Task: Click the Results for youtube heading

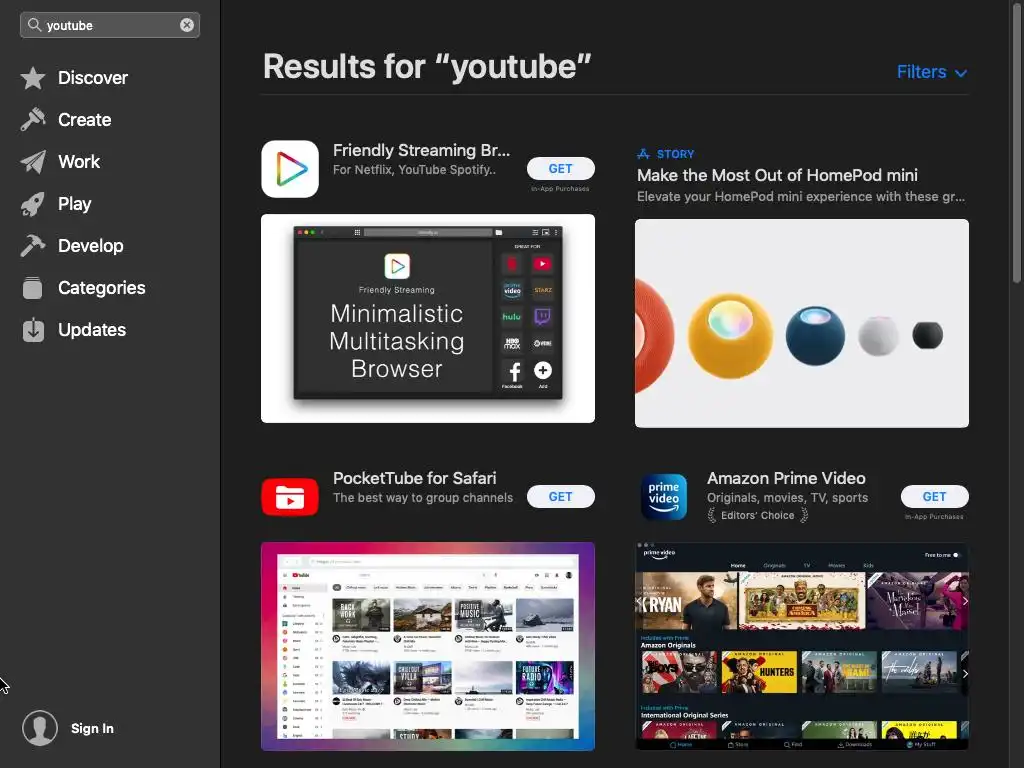Action: (426, 67)
